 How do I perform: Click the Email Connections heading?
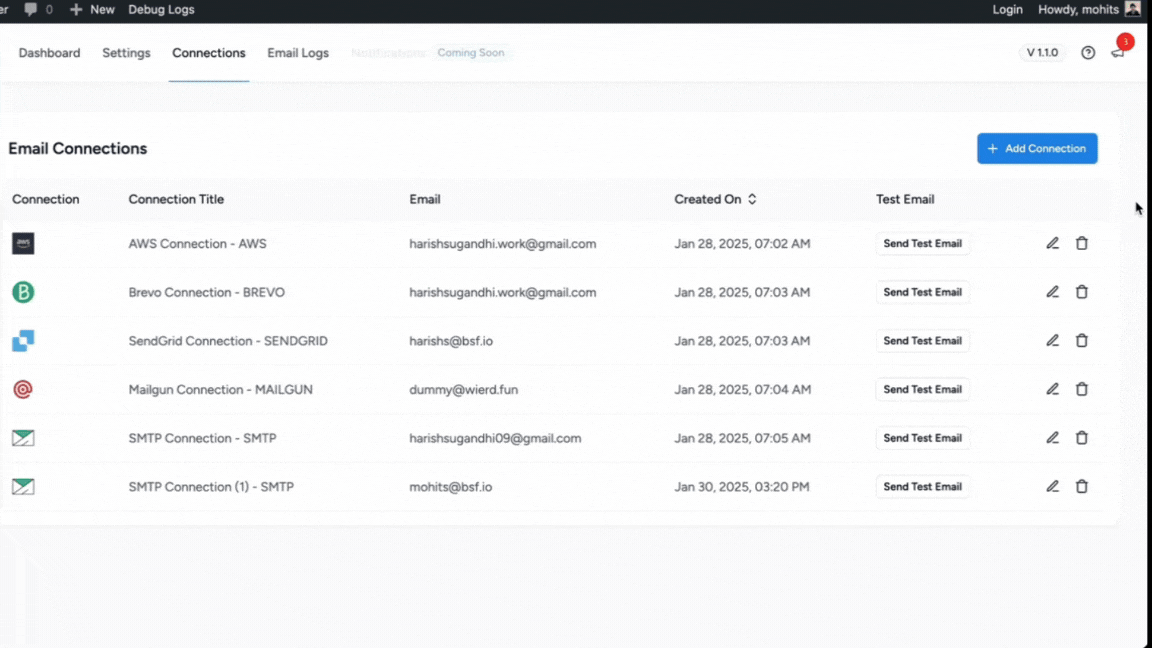pyautogui.click(x=78, y=148)
